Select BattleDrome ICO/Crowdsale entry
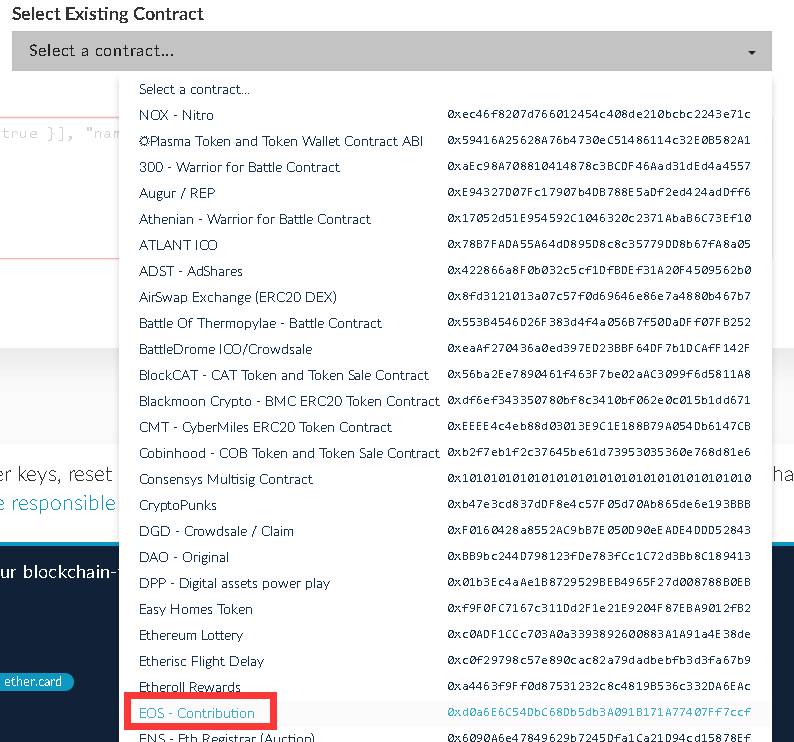 [446, 349]
